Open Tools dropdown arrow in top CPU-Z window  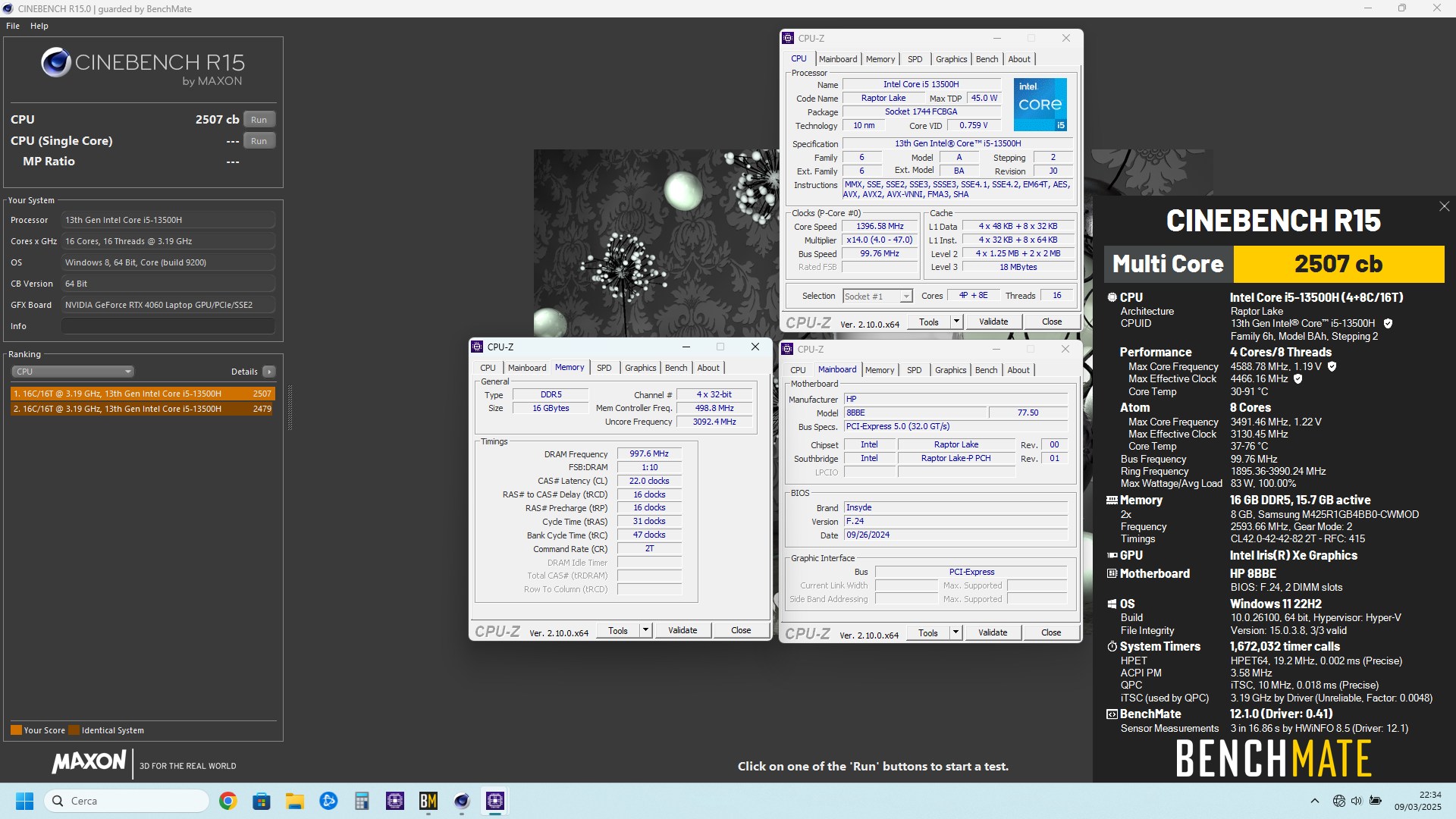coord(956,322)
